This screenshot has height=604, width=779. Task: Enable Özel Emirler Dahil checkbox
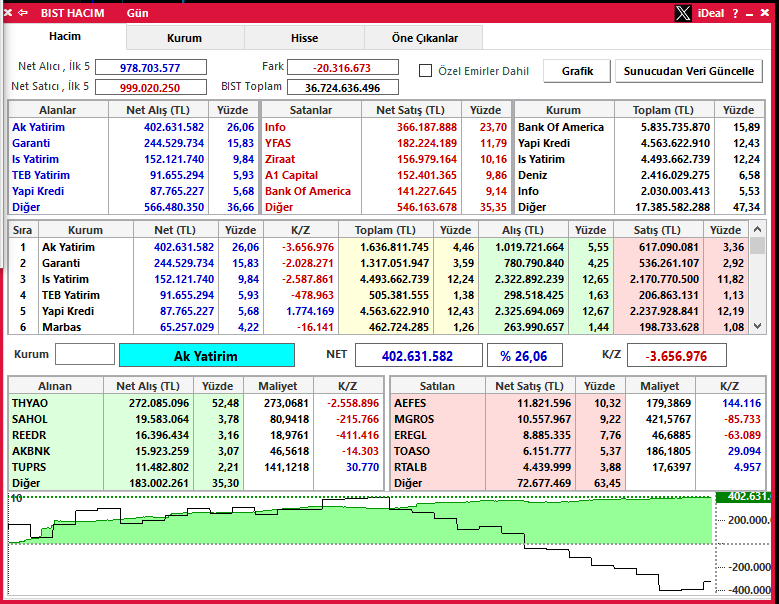click(425, 71)
